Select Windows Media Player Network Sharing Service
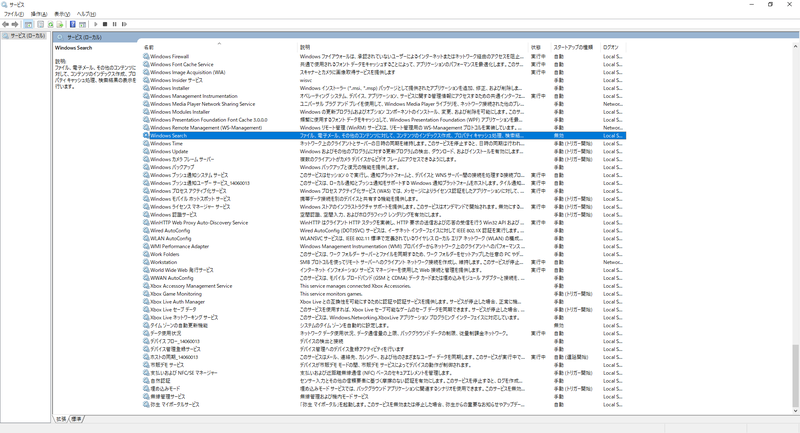This screenshot has height=433, width=800. tap(384, 104)
